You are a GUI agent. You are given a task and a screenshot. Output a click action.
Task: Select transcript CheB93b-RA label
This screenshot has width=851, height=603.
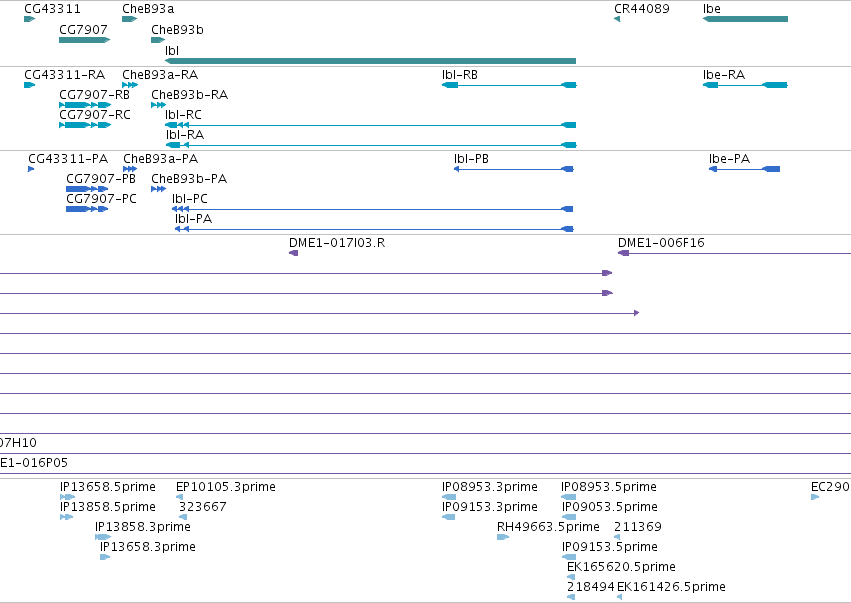[x=189, y=95]
